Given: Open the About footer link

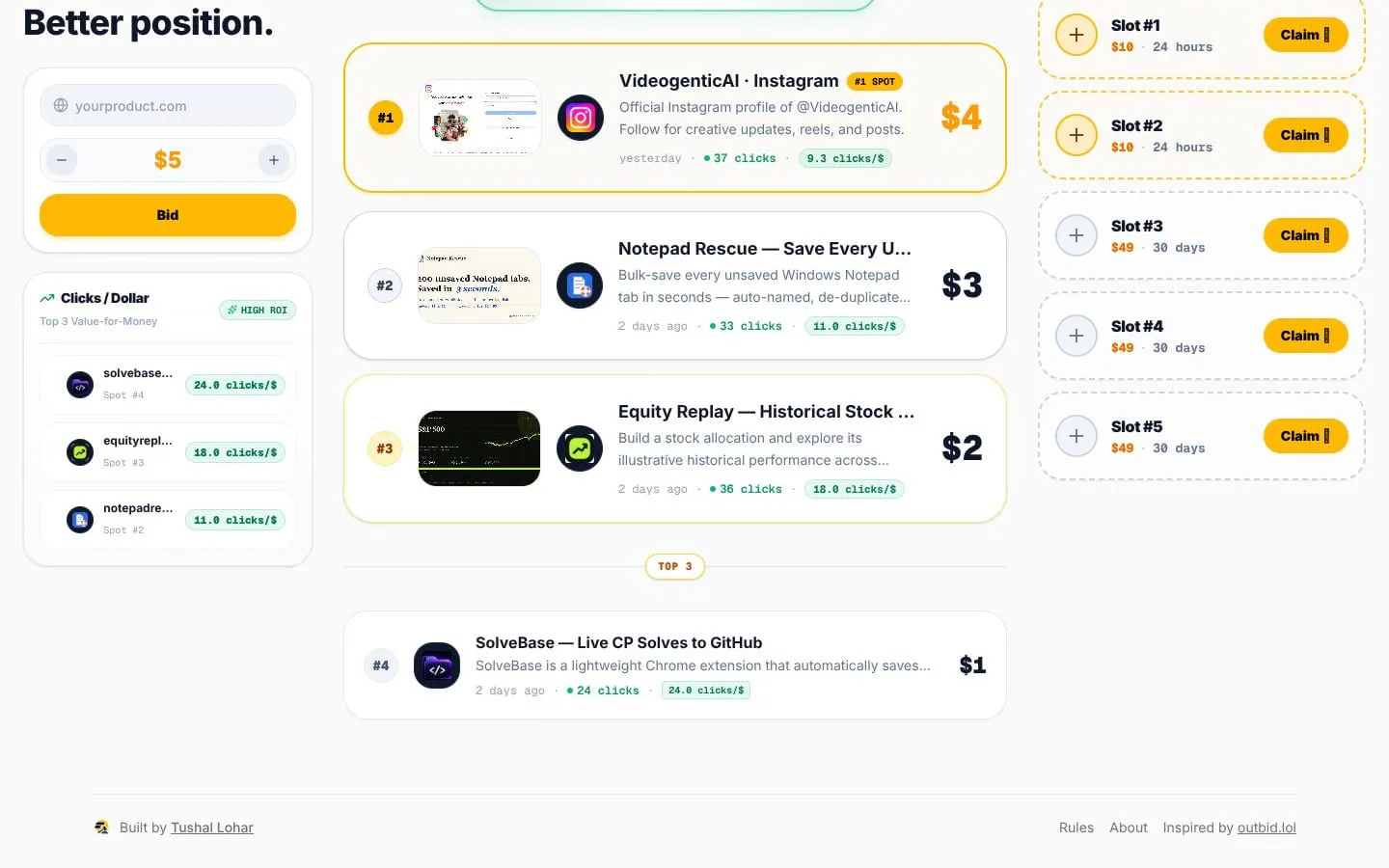Looking at the screenshot, I should (x=1129, y=827).
